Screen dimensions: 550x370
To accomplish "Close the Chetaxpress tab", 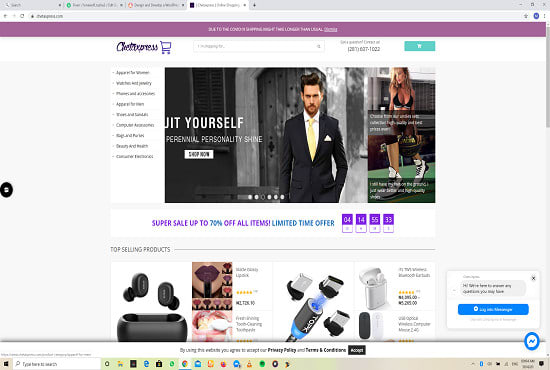I will pos(245,5).
